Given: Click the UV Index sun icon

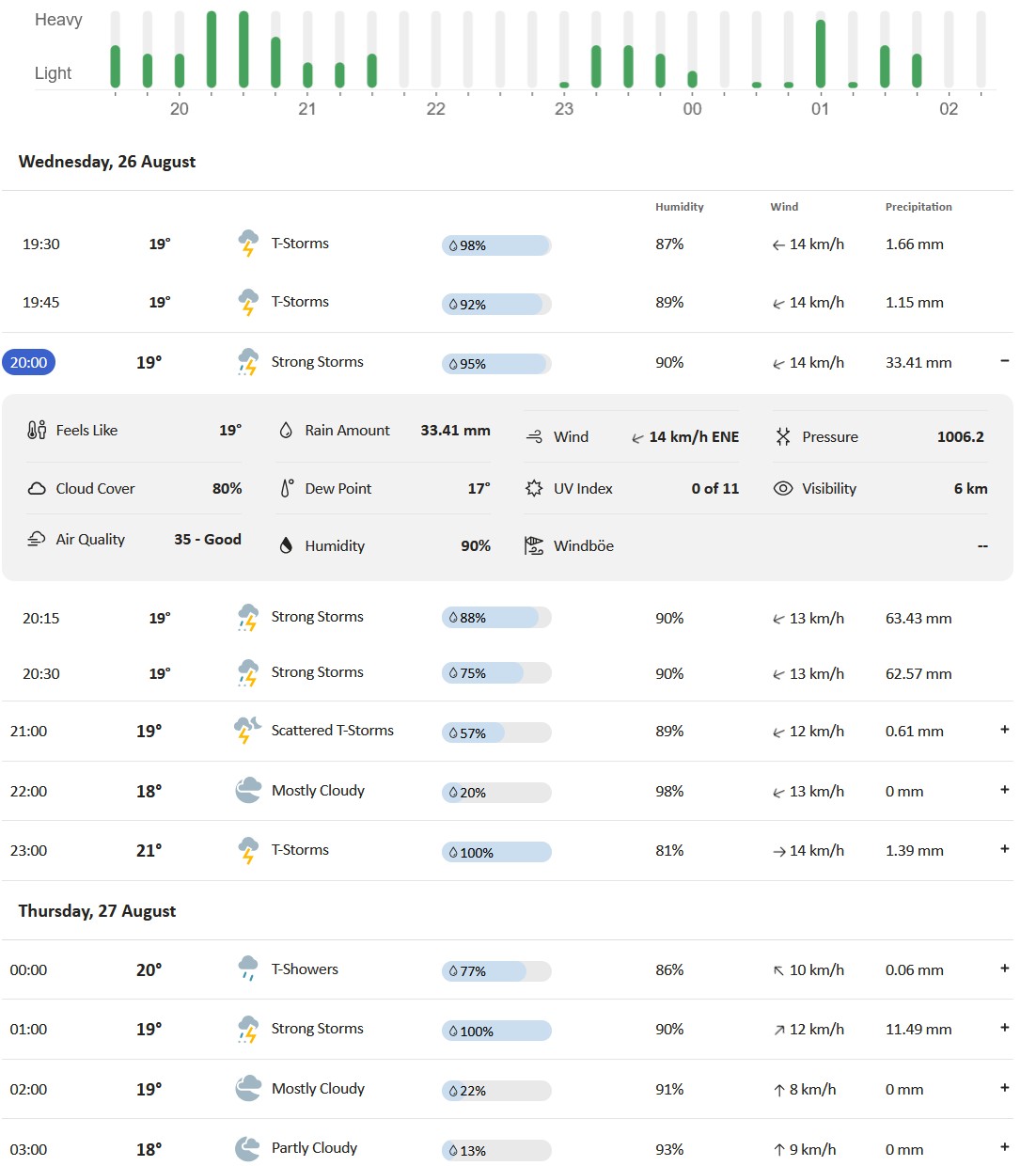Looking at the screenshot, I should [534, 488].
